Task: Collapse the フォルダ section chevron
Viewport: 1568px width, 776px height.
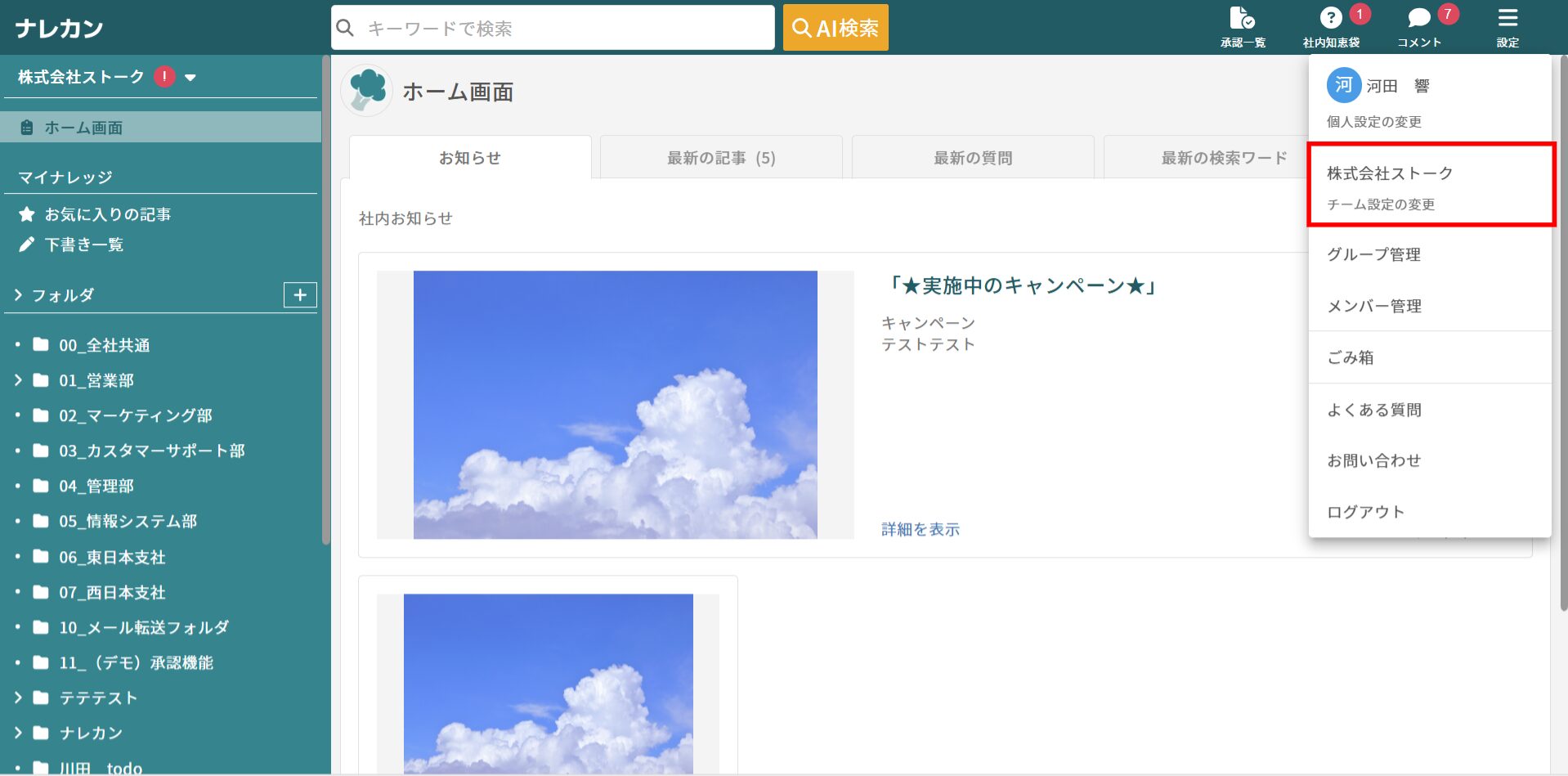Action: click(18, 295)
